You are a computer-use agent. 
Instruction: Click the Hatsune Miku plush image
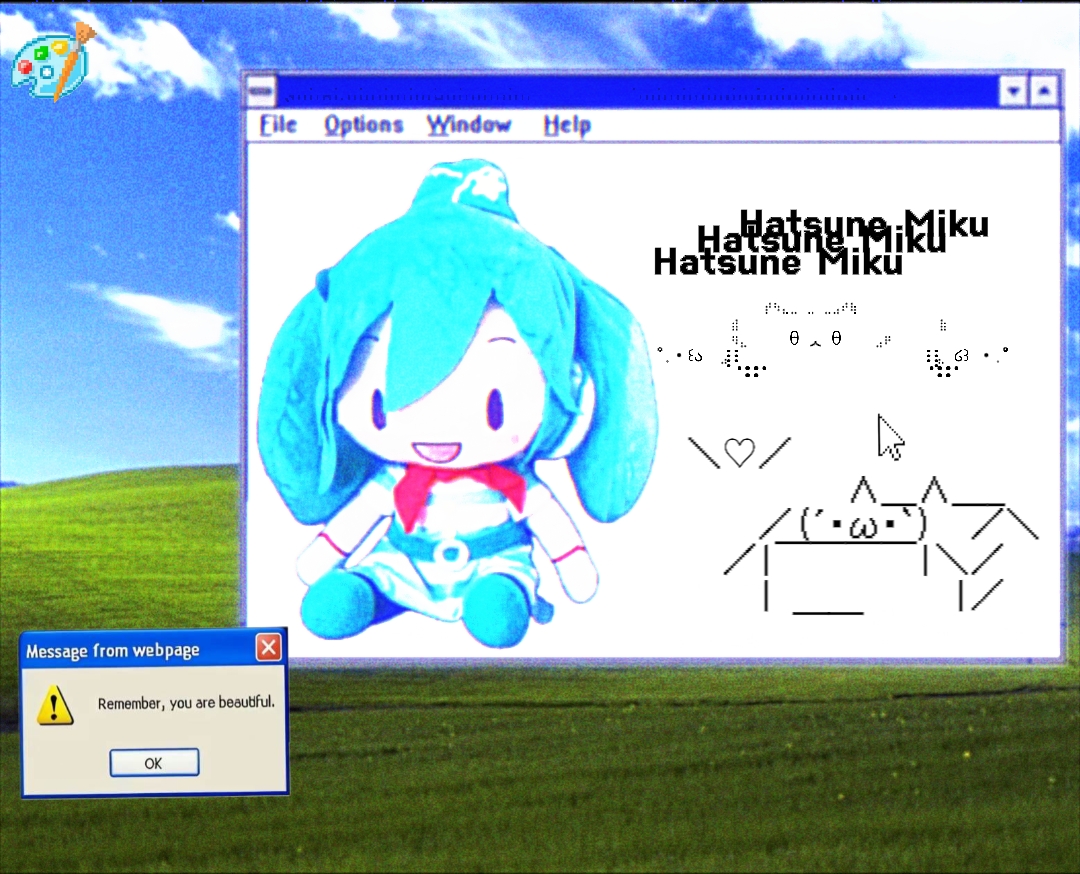point(457,404)
